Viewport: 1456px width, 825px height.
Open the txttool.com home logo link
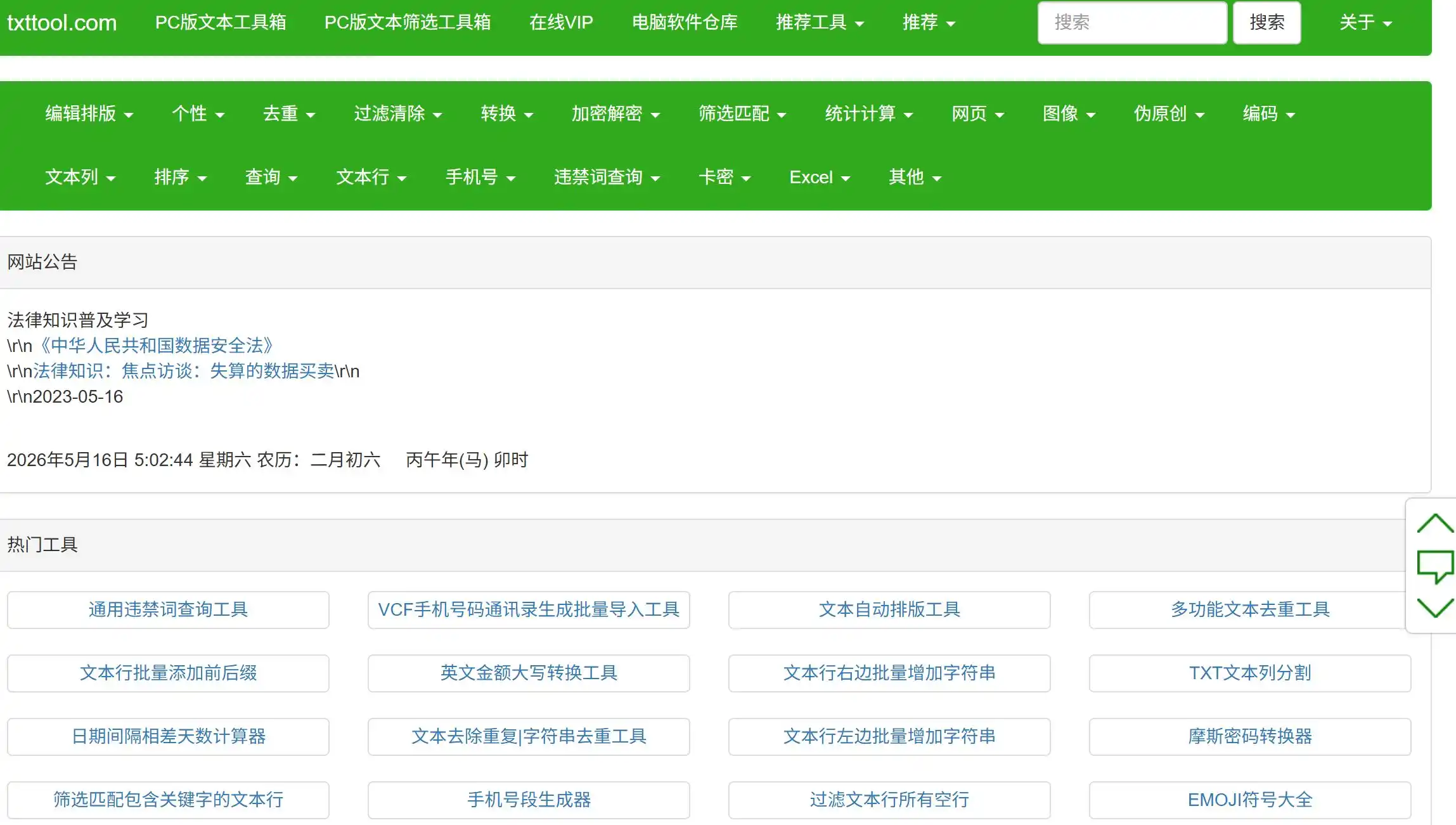tap(61, 23)
